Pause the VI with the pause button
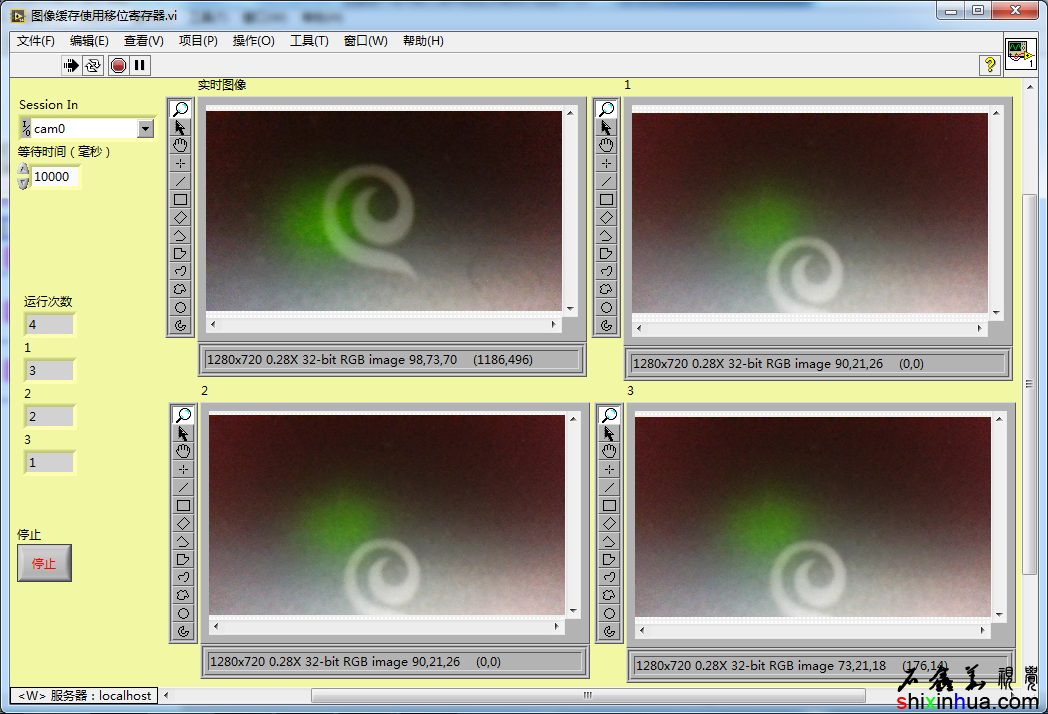The image size is (1048, 714). [x=140, y=65]
